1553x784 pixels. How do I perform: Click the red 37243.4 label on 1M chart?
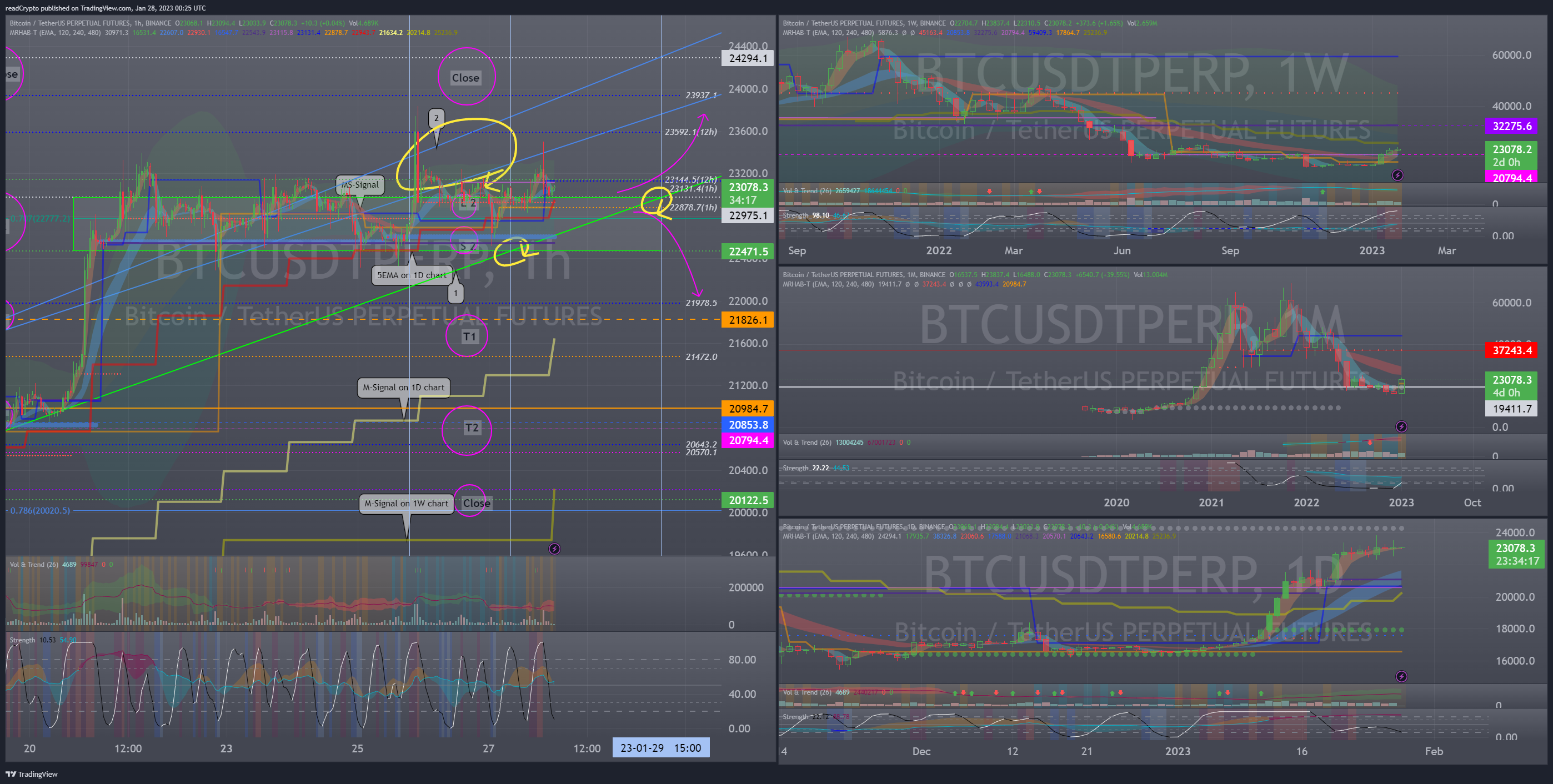[1511, 350]
